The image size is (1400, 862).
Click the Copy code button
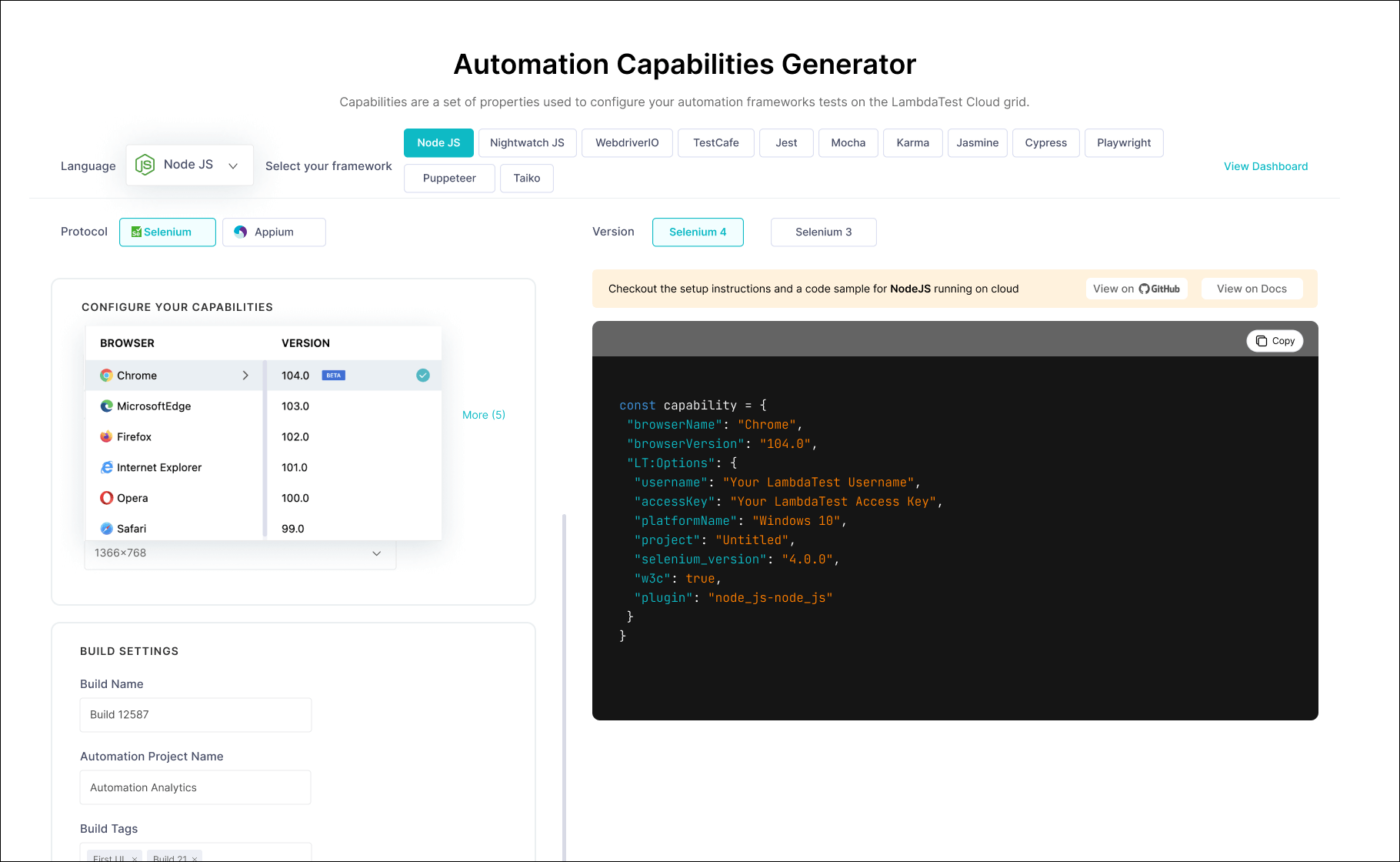[x=1275, y=340]
